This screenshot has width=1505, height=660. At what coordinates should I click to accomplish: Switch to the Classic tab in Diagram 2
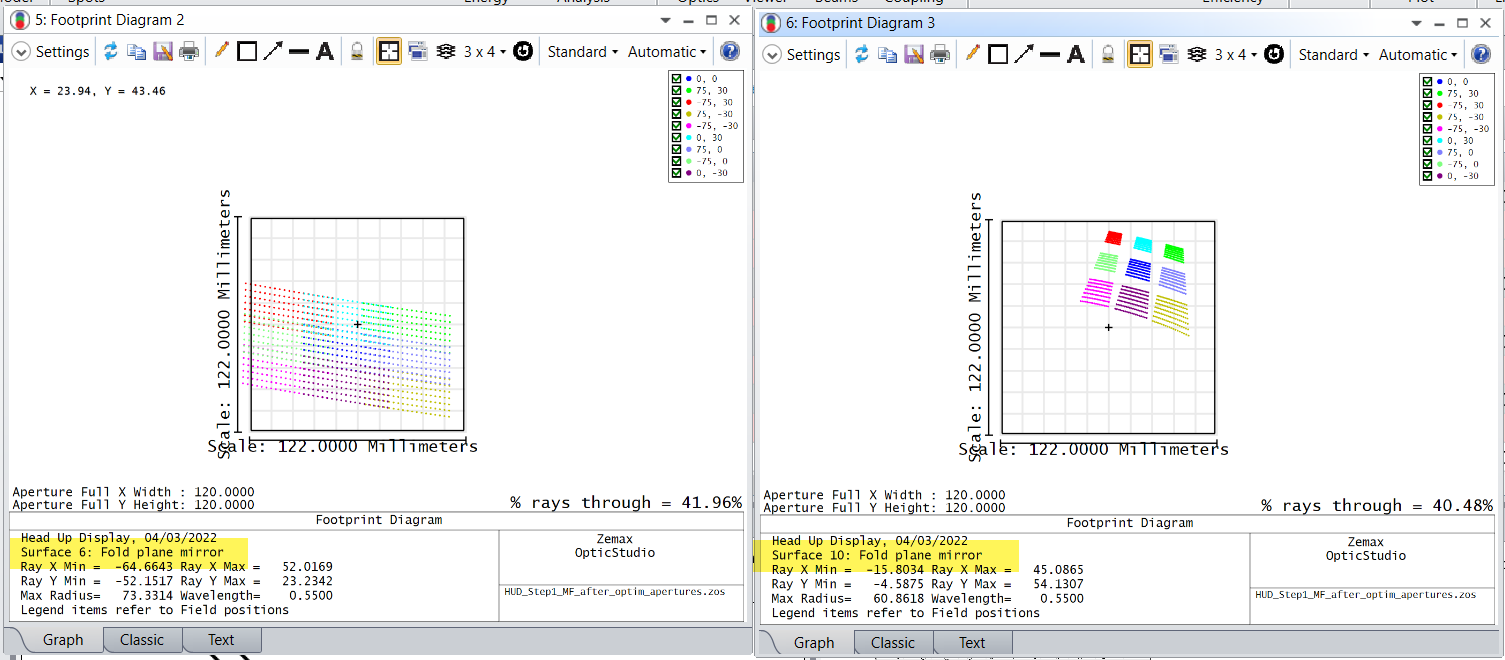point(142,640)
